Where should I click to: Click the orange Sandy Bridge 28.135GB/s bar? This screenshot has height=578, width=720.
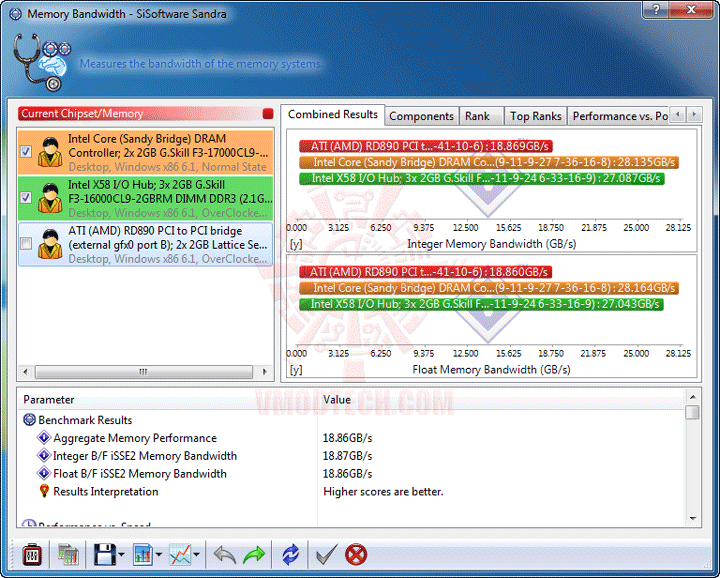click(x=489, y=163)
